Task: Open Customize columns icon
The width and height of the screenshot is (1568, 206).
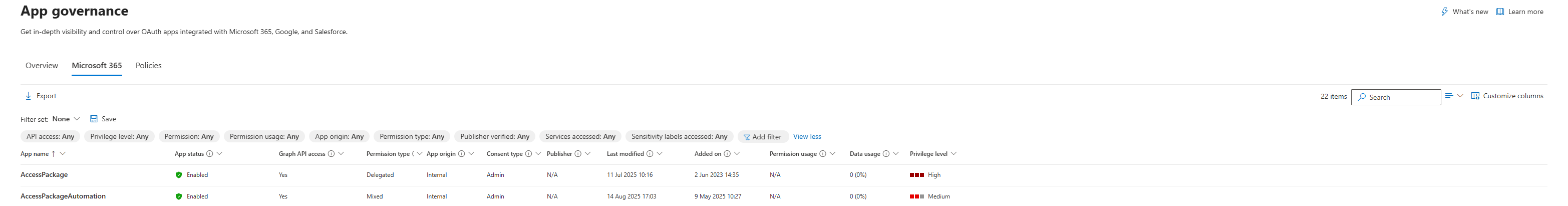Action: (x=1475, y=96)
